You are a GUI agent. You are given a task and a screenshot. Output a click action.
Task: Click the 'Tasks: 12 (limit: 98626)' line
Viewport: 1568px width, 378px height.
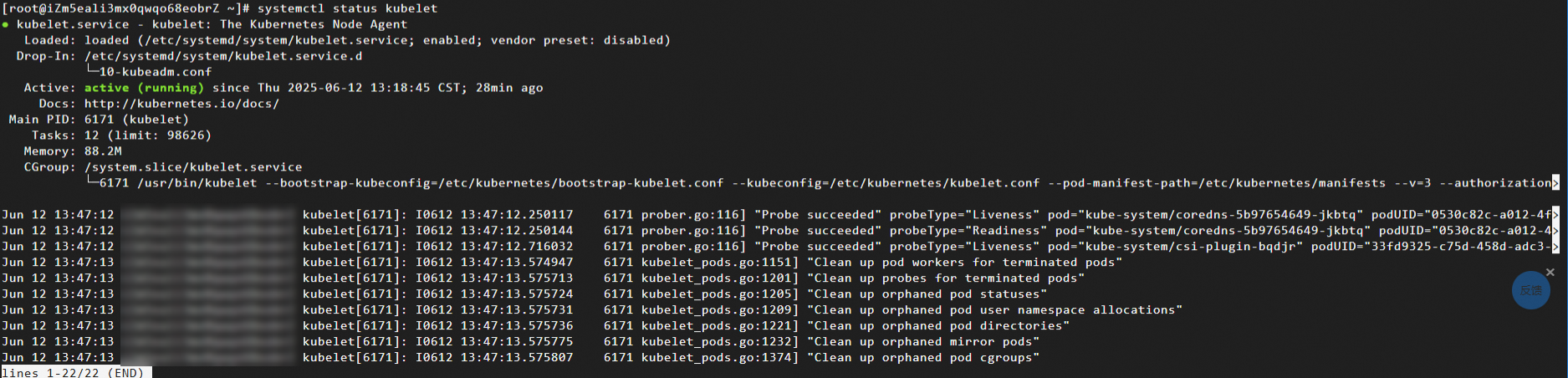pyautogui.click(x=121, y=135)
